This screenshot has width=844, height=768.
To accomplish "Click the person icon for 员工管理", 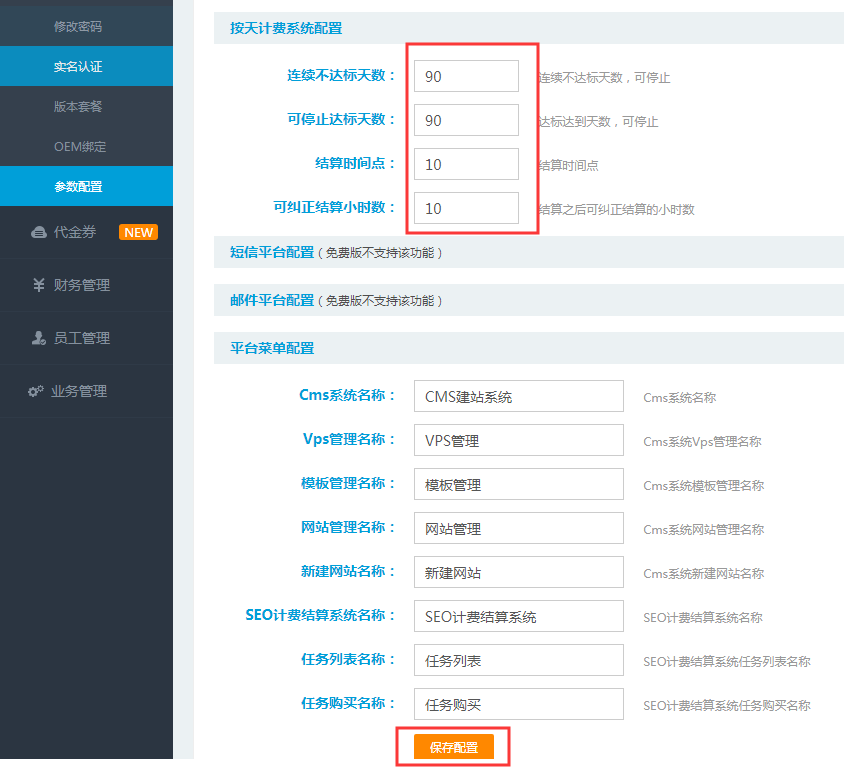I will (38, 338).
